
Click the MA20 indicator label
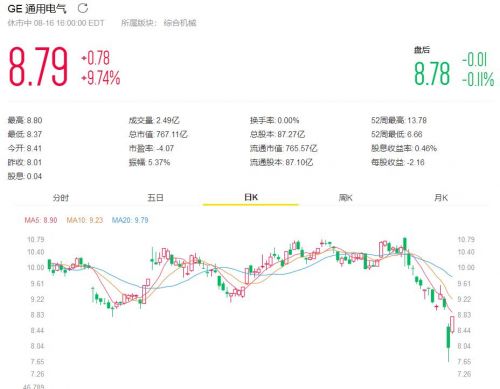(130, 220)
